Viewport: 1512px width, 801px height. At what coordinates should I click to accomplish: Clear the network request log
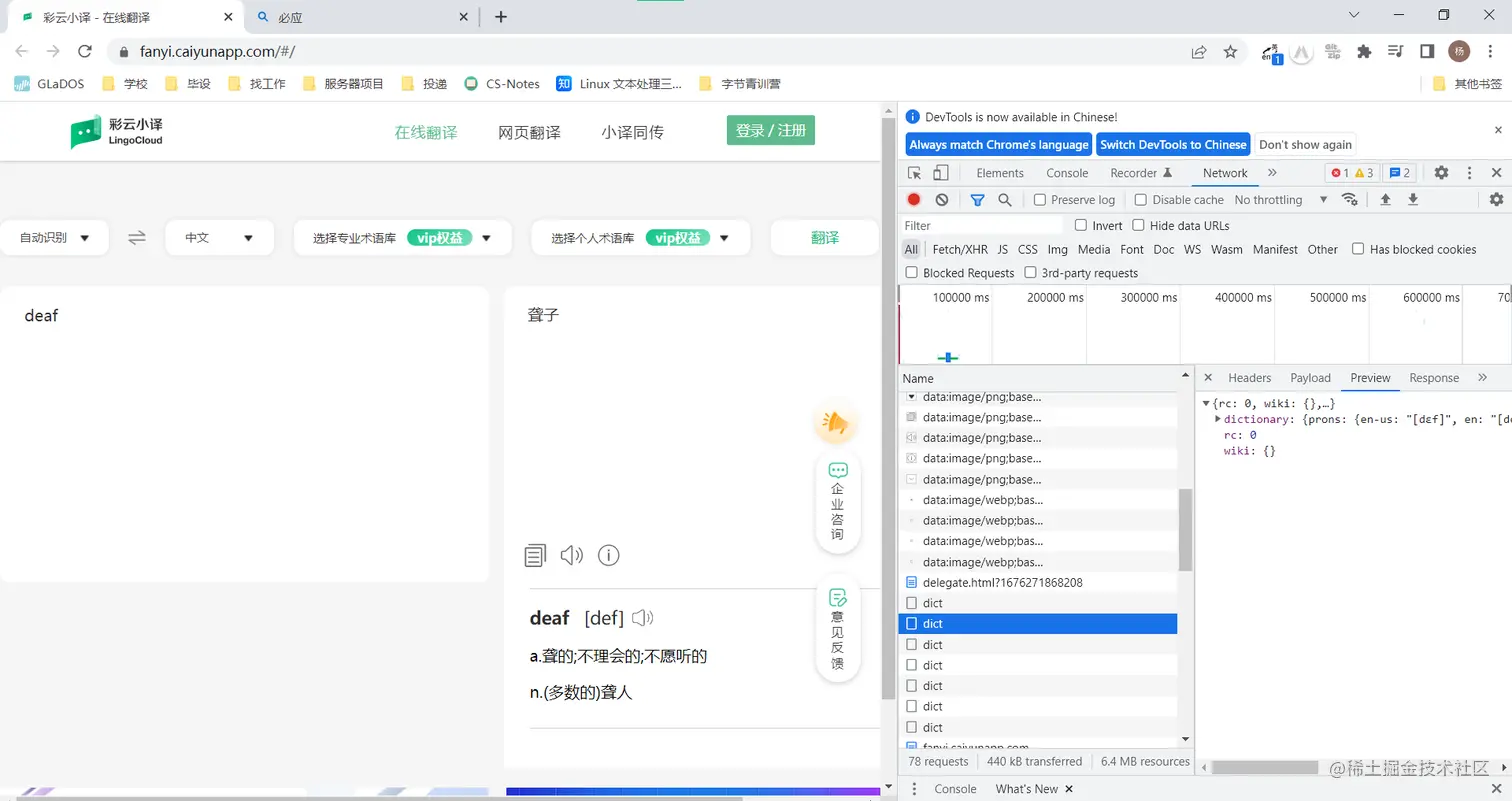point(941,199)
